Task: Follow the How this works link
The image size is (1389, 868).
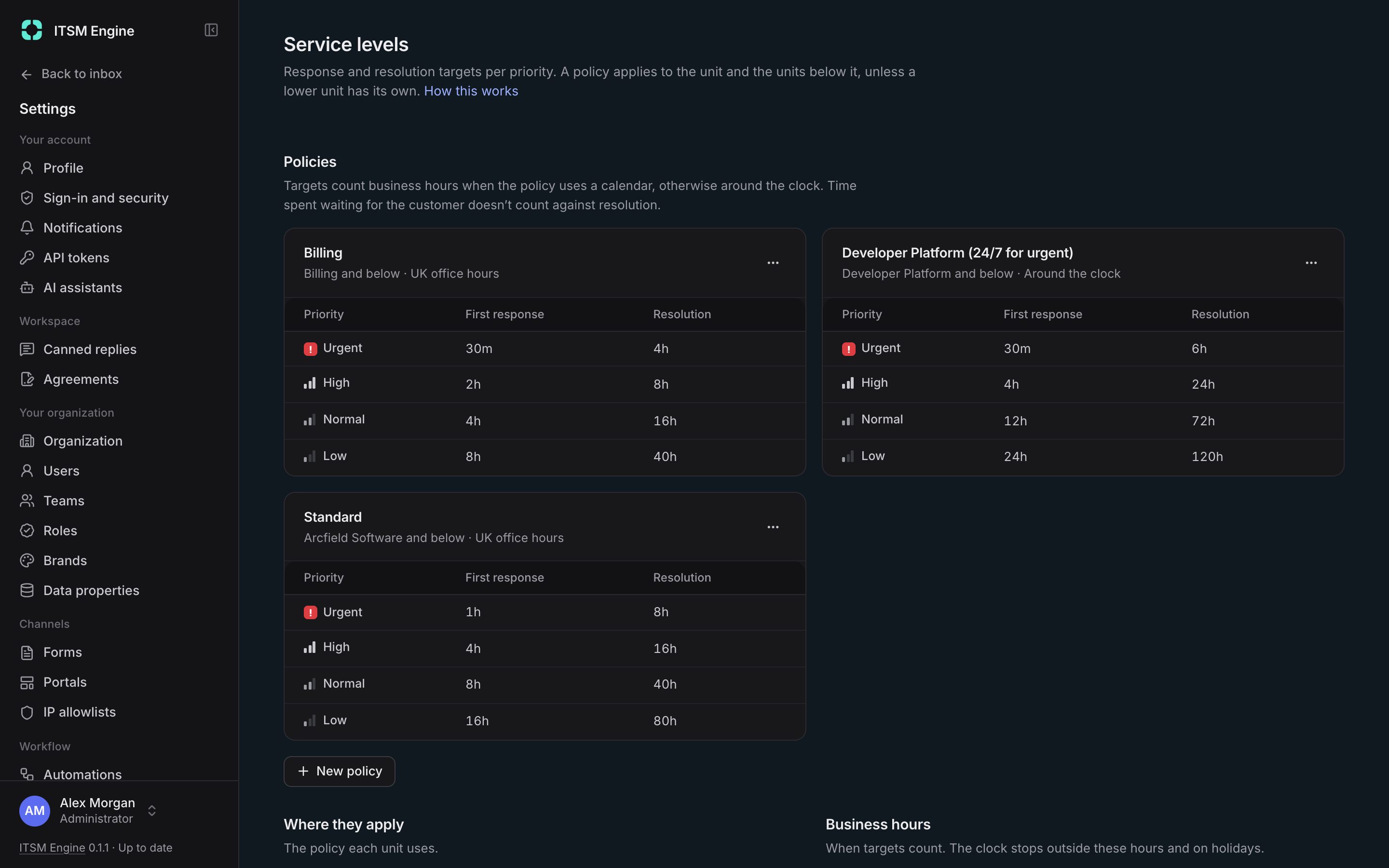Action: tap(471, 91)
